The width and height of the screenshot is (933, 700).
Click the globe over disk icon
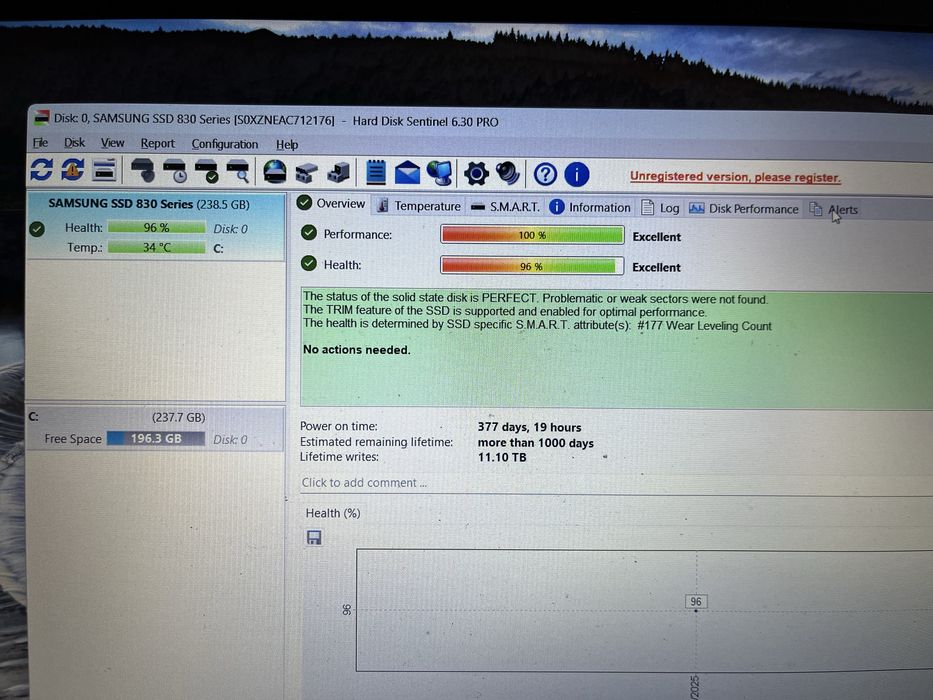point(275,171)
